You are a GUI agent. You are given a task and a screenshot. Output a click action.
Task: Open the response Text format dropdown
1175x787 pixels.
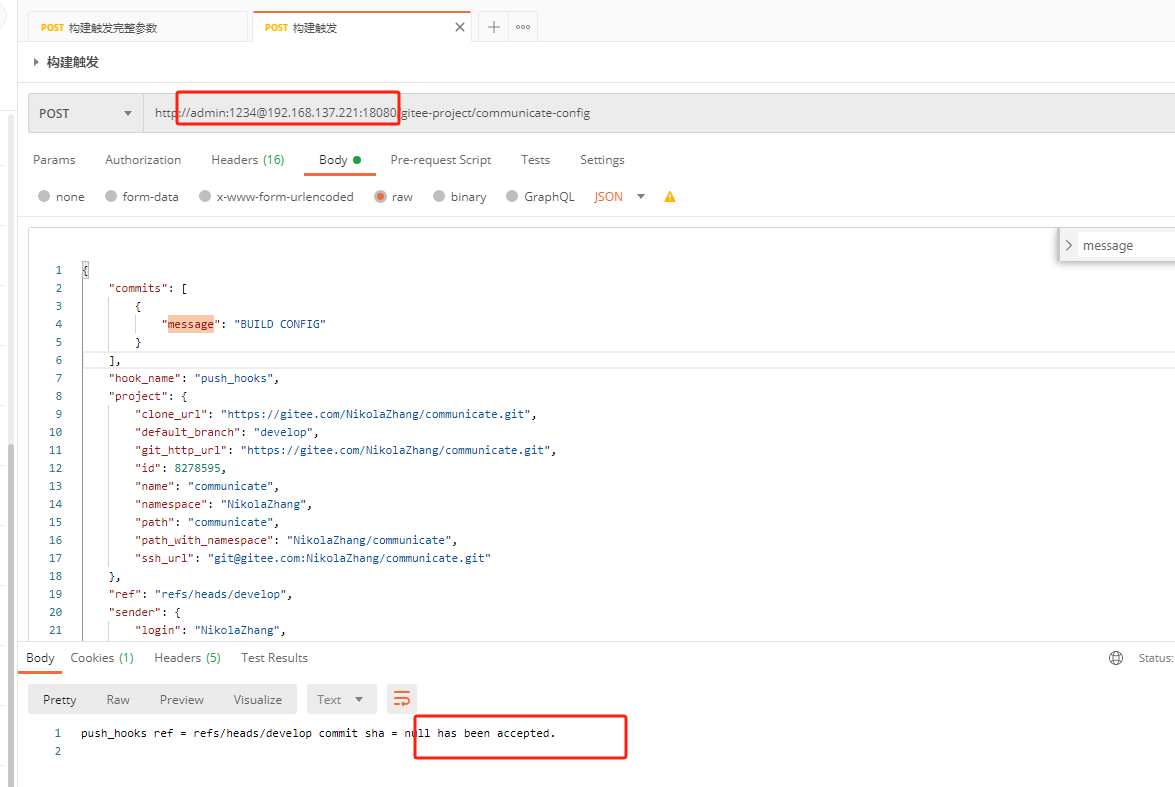click(341, 699)
